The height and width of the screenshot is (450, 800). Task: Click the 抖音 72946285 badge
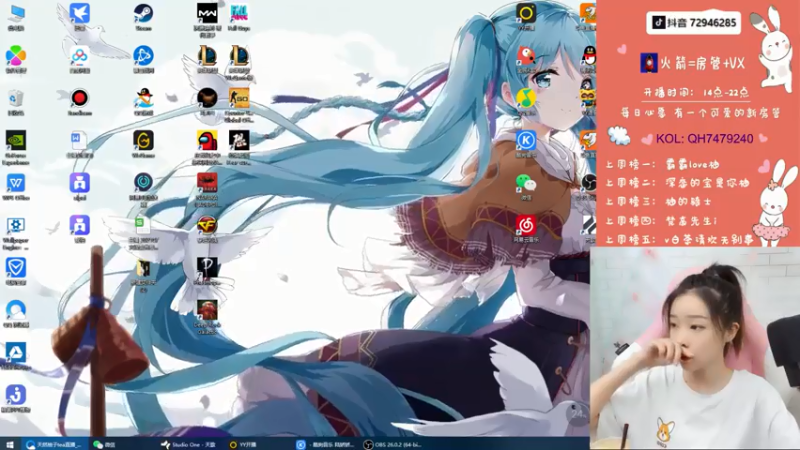coord(694,23)
